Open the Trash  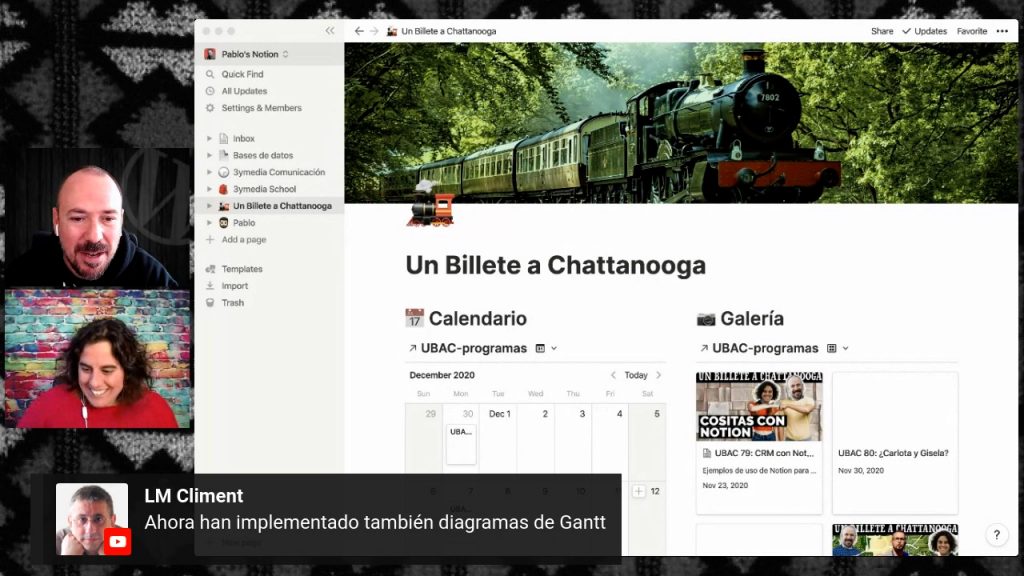tap(230, 302)
